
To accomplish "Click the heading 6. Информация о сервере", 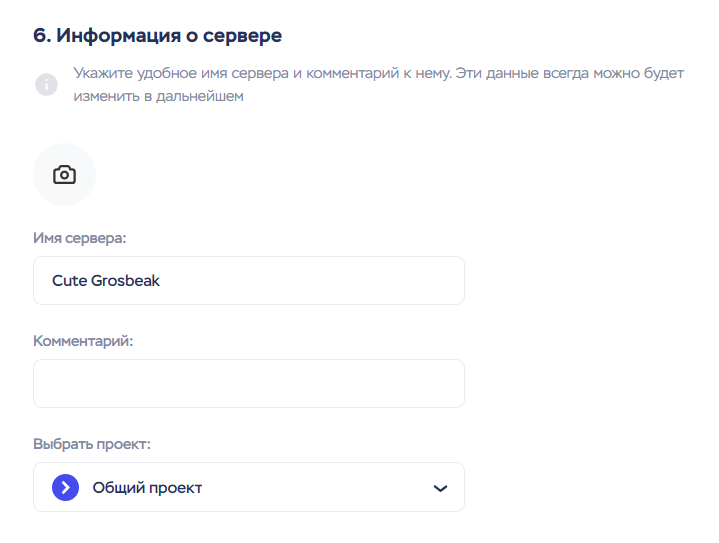I will (x=157, y=36).
